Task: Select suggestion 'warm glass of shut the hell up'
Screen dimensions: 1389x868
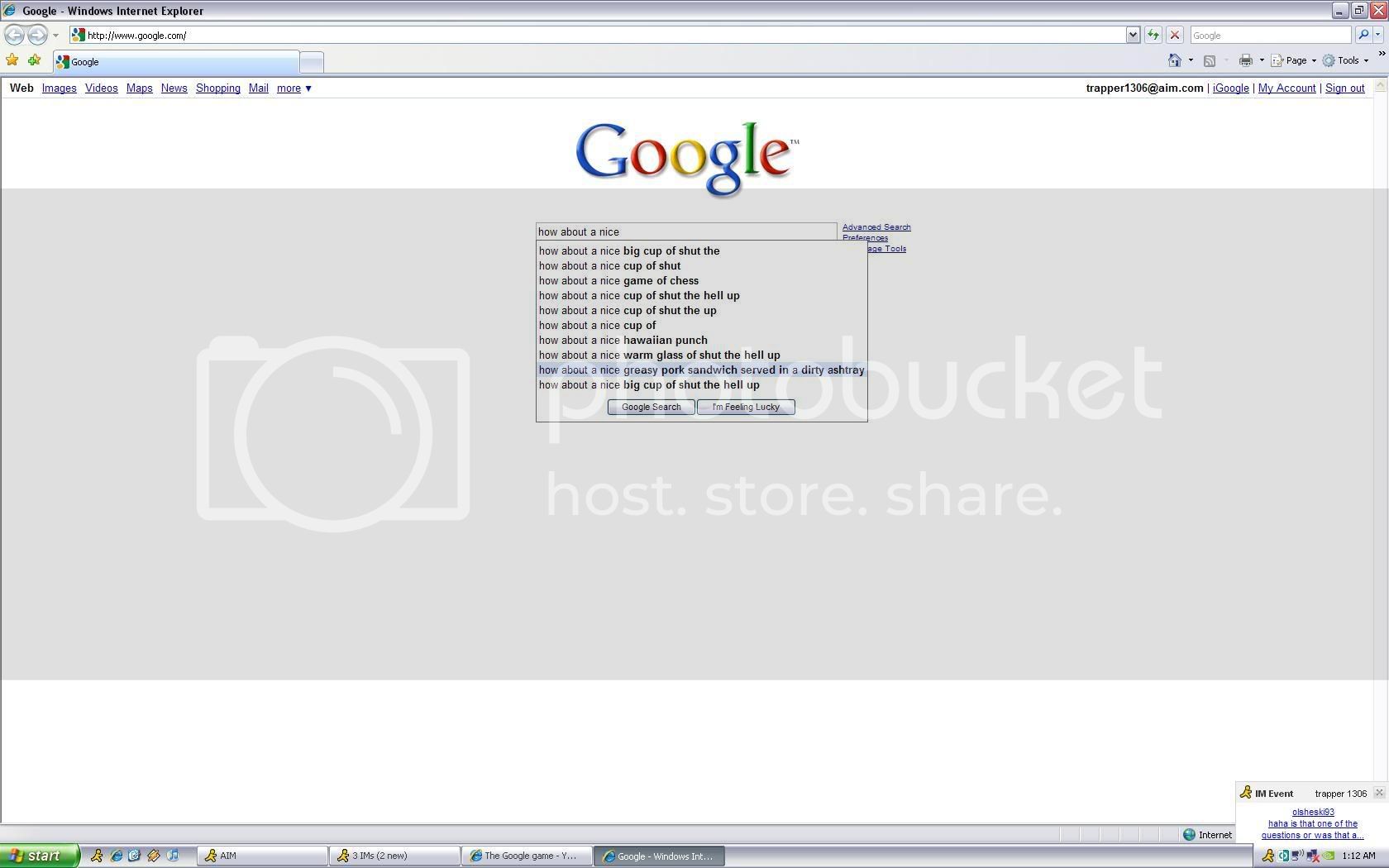Action: click(701, 355)
